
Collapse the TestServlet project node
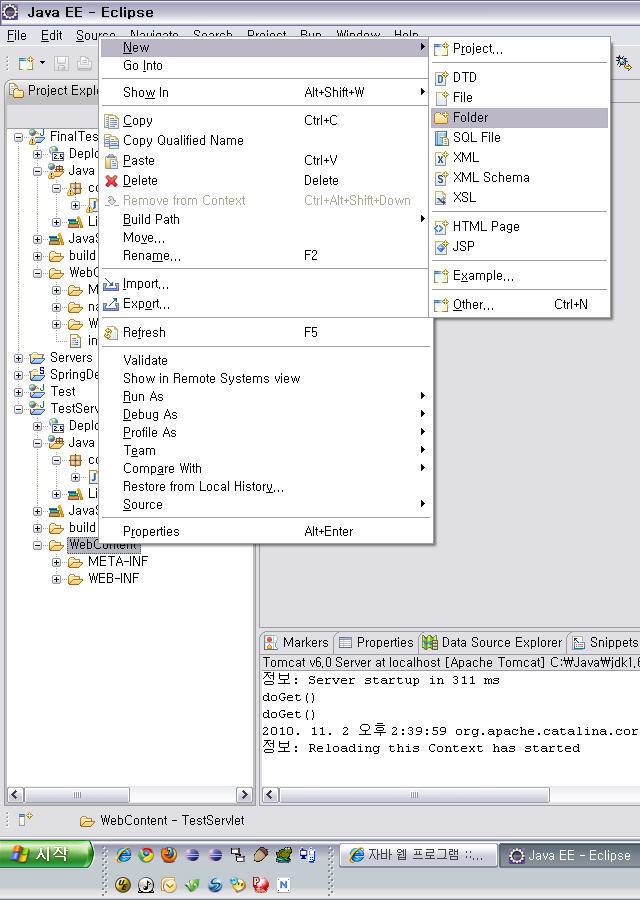[x=19, y=409]
